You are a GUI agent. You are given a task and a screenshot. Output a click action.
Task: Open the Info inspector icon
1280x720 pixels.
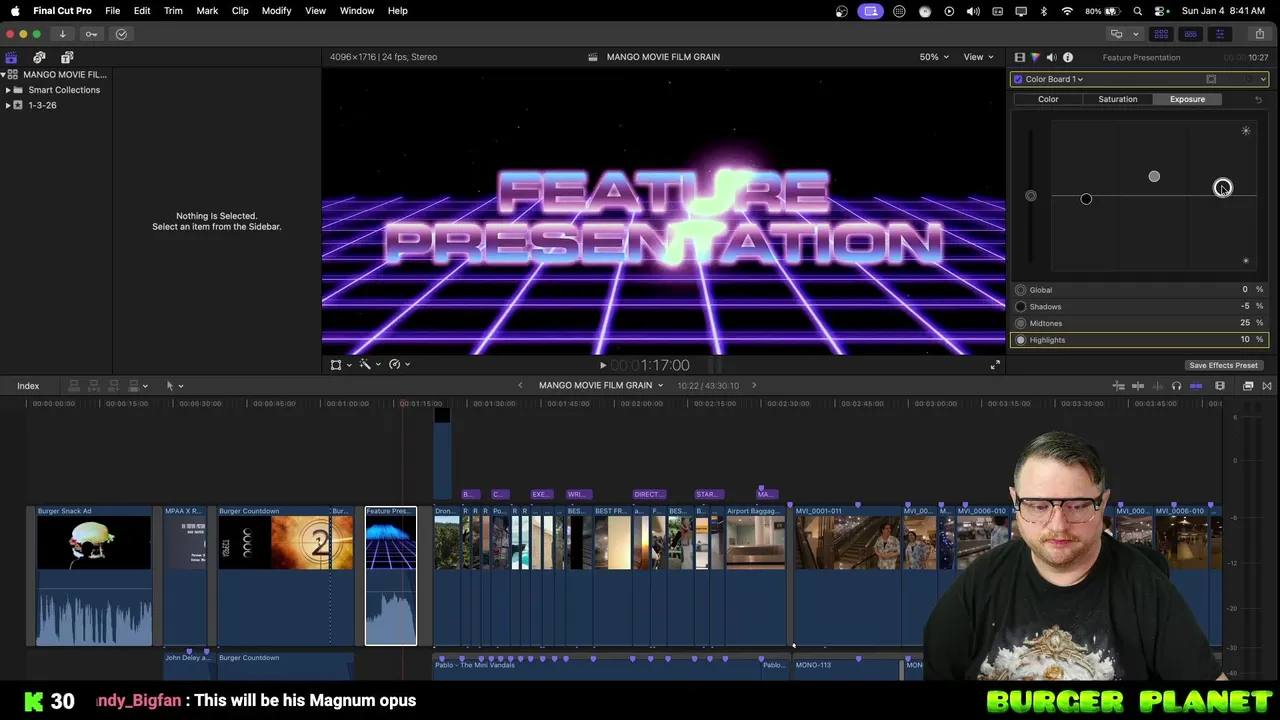(x=1067, y=57)
